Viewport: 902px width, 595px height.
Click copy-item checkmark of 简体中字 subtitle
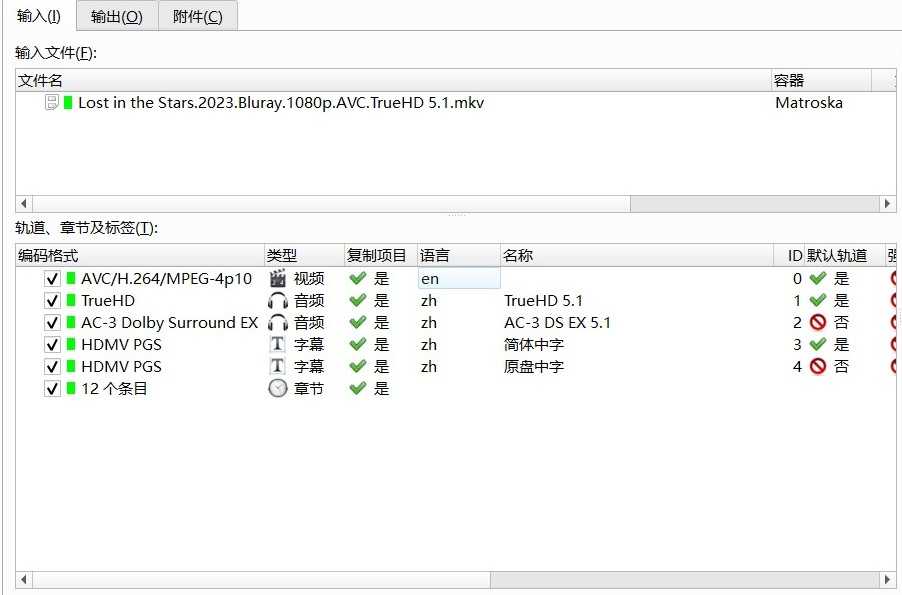point(357,344)
